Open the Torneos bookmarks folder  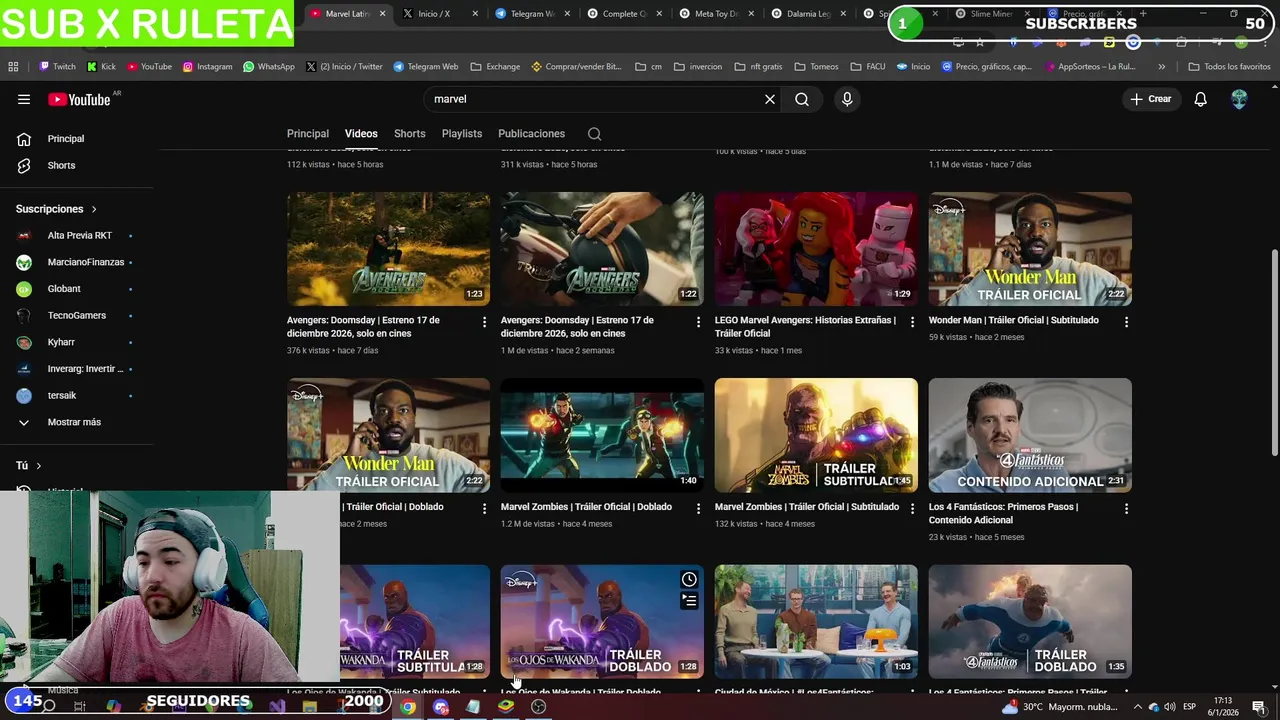[x=817, y=67]
